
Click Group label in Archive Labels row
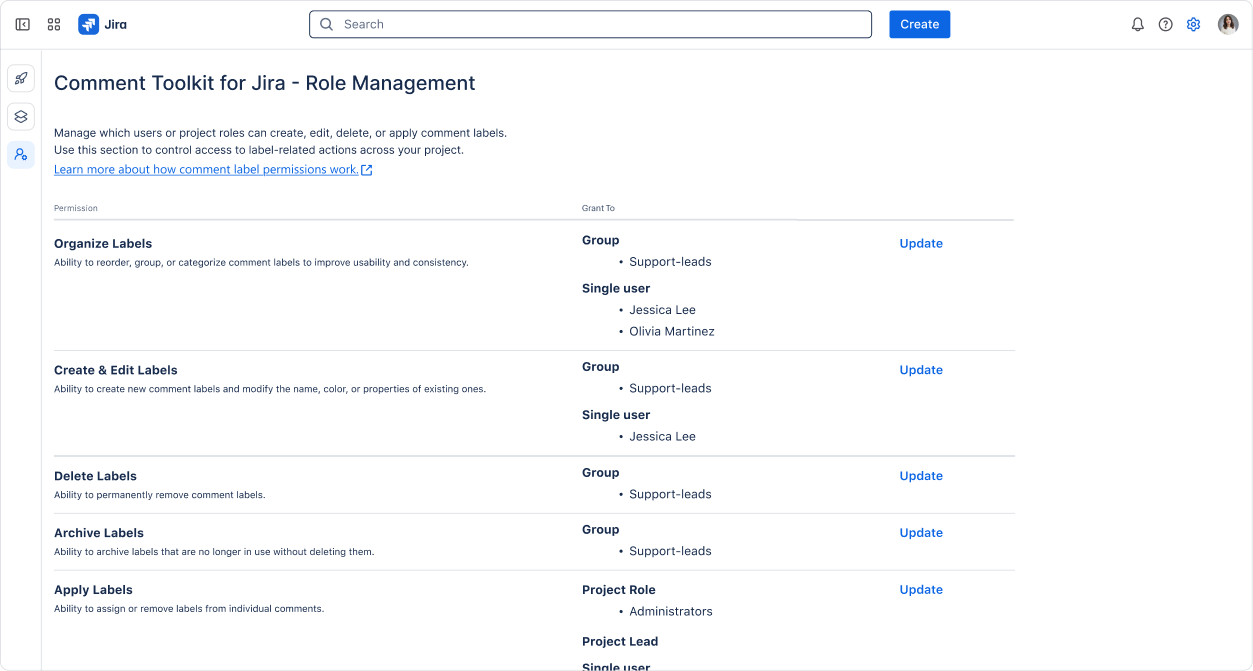pyautogui.click(x=601, y=530)
